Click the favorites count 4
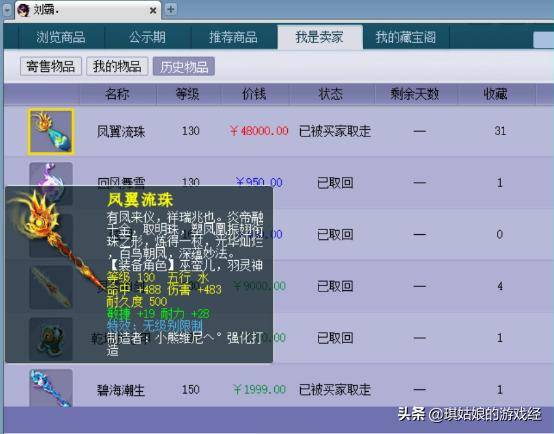The width and height of the screenshot is (554, 434). 500,286
